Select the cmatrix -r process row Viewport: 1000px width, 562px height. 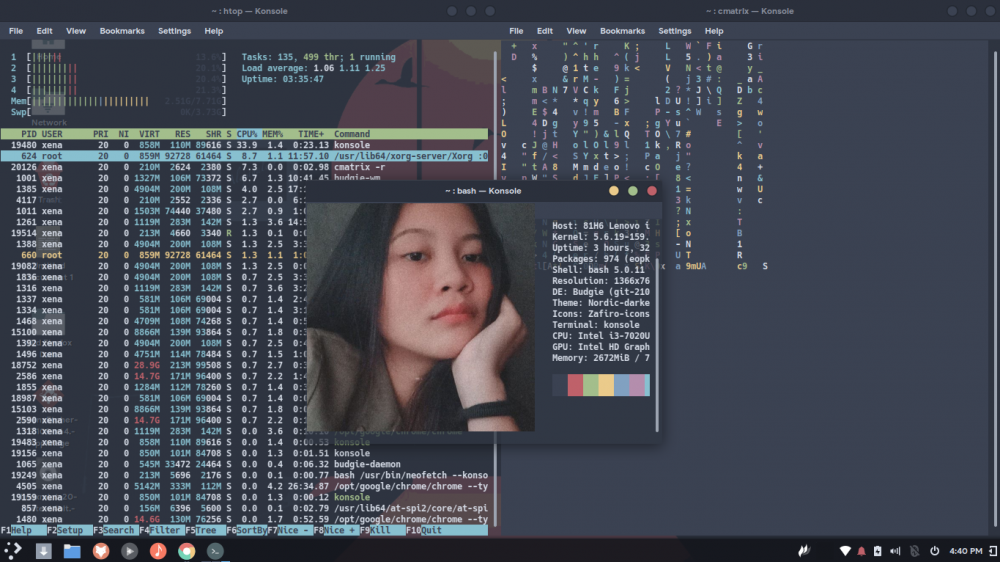(244, 167)
